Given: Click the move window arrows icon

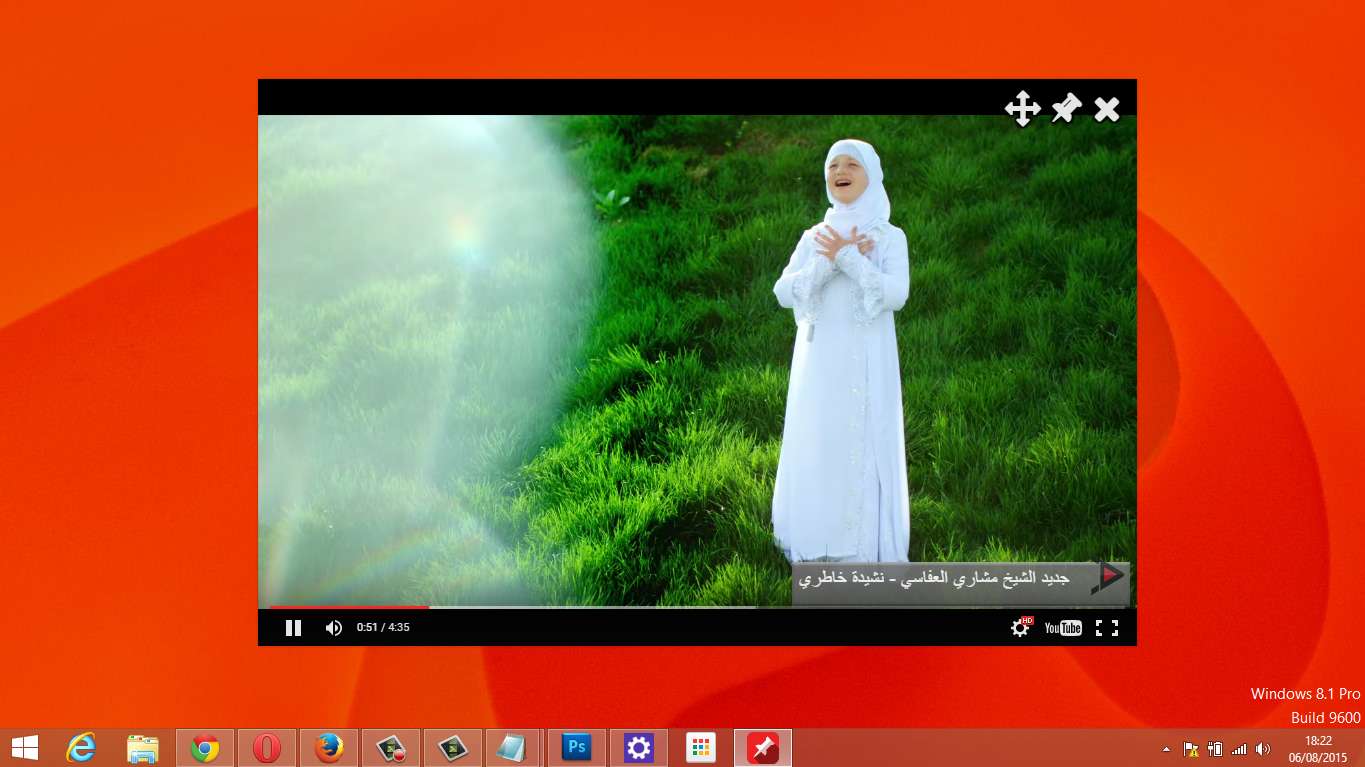Looking at the screenshot, I should pos(1022,108).
